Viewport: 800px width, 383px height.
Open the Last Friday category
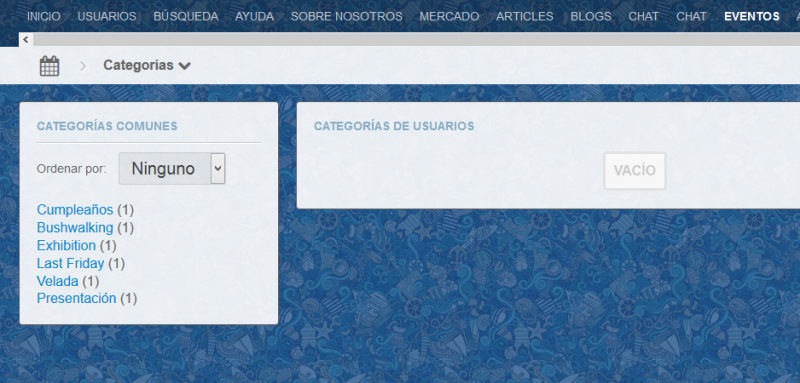(x=70, y=263)
